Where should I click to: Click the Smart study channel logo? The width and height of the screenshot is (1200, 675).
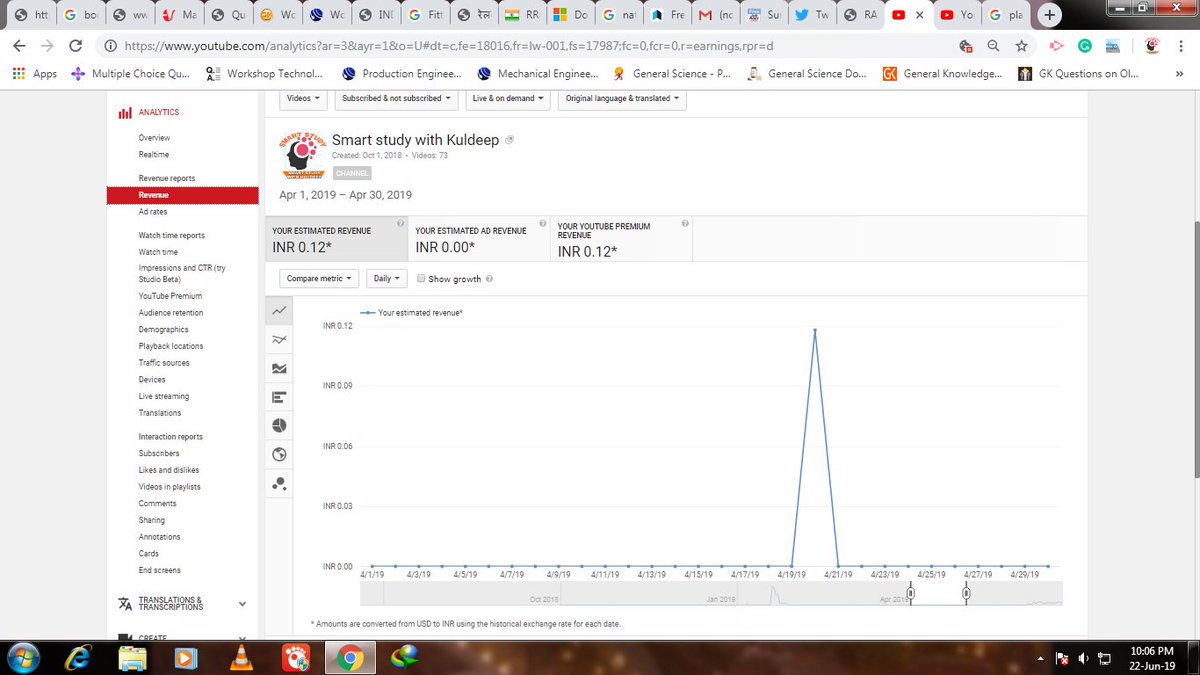click(x=302, y=154)
